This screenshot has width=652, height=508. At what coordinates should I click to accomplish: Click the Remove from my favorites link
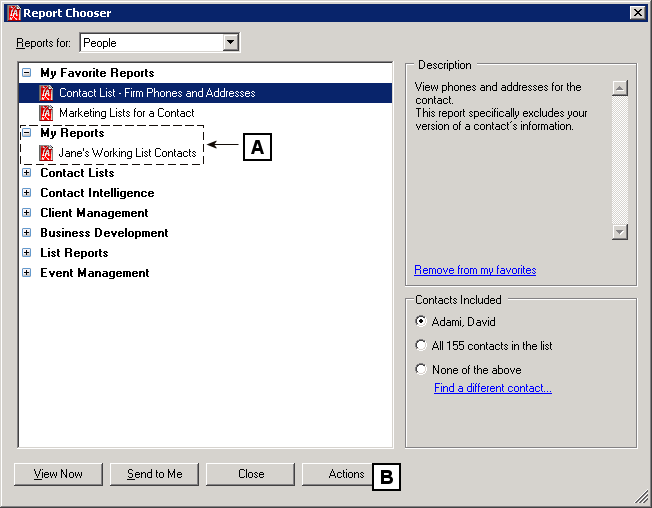coord(475,270)
